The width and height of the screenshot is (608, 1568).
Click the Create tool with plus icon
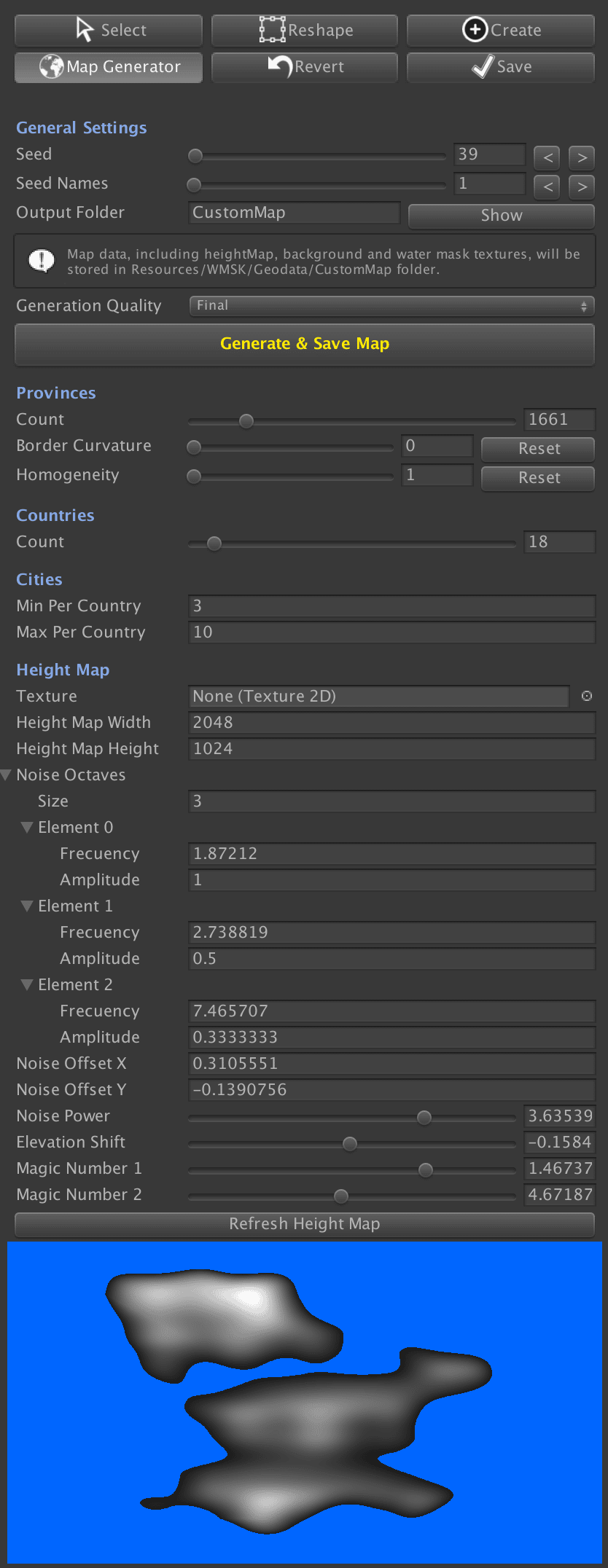pos(501,31)
